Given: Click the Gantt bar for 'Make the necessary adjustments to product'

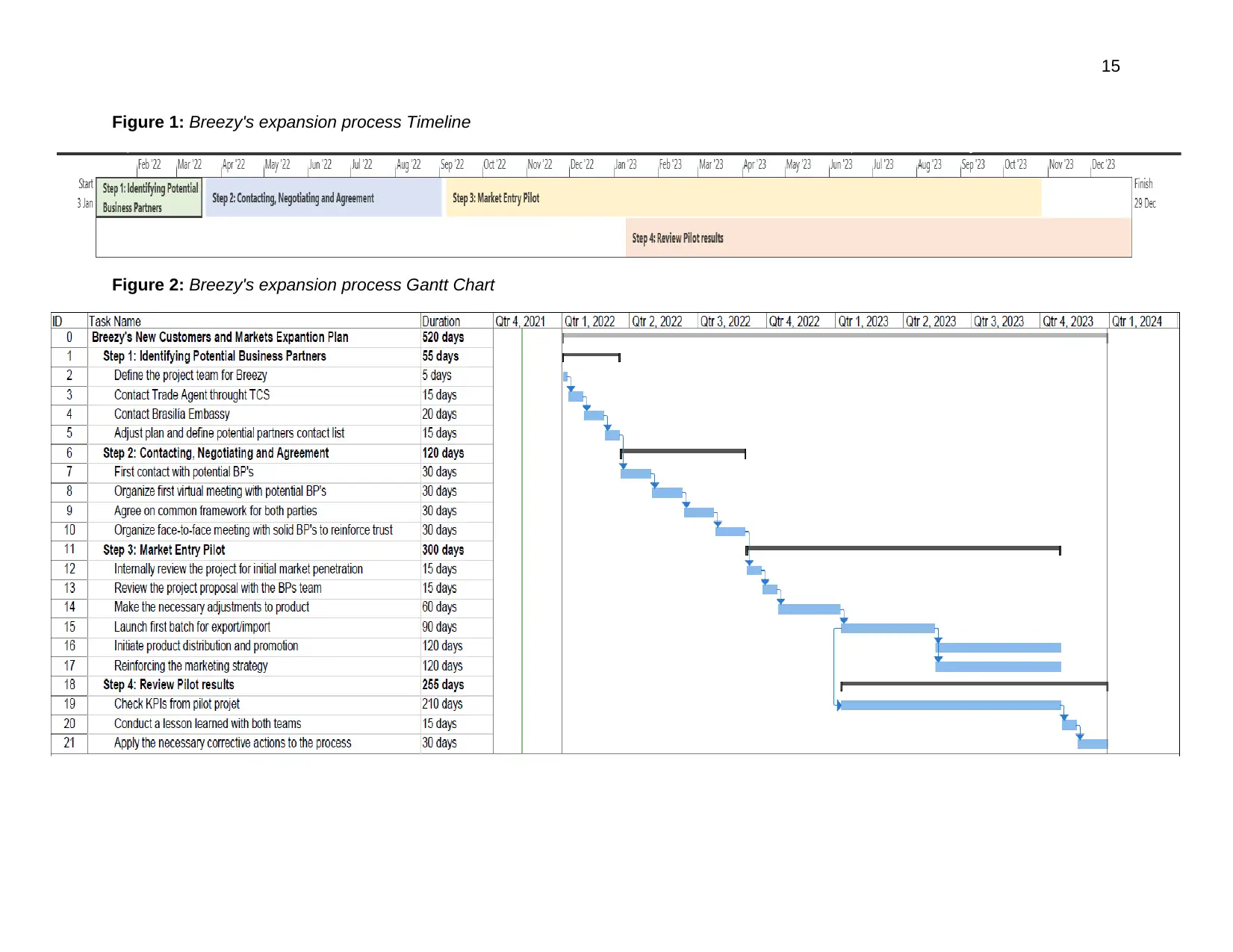Looking at the screenshot, I should pyautogui.click(x=809, y=609).
